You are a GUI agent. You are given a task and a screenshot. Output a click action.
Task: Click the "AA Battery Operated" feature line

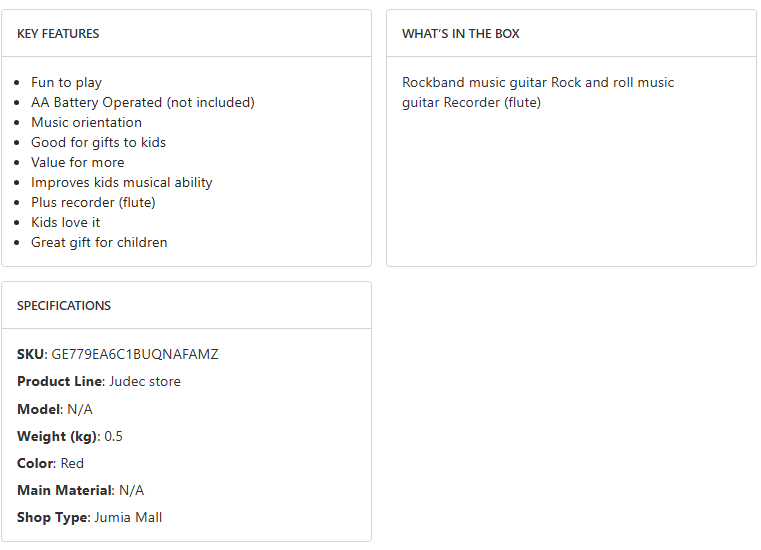click(x=142, y=102)
